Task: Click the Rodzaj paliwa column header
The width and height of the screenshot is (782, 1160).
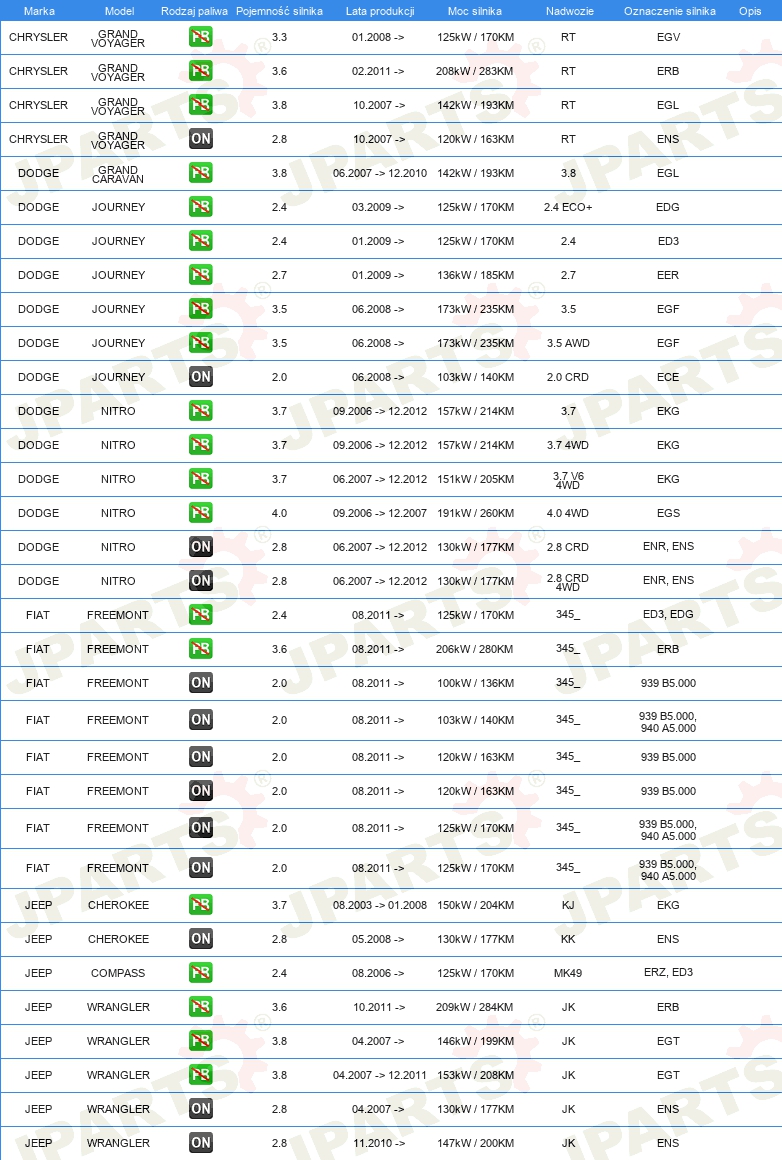Action: click(194, 11)
